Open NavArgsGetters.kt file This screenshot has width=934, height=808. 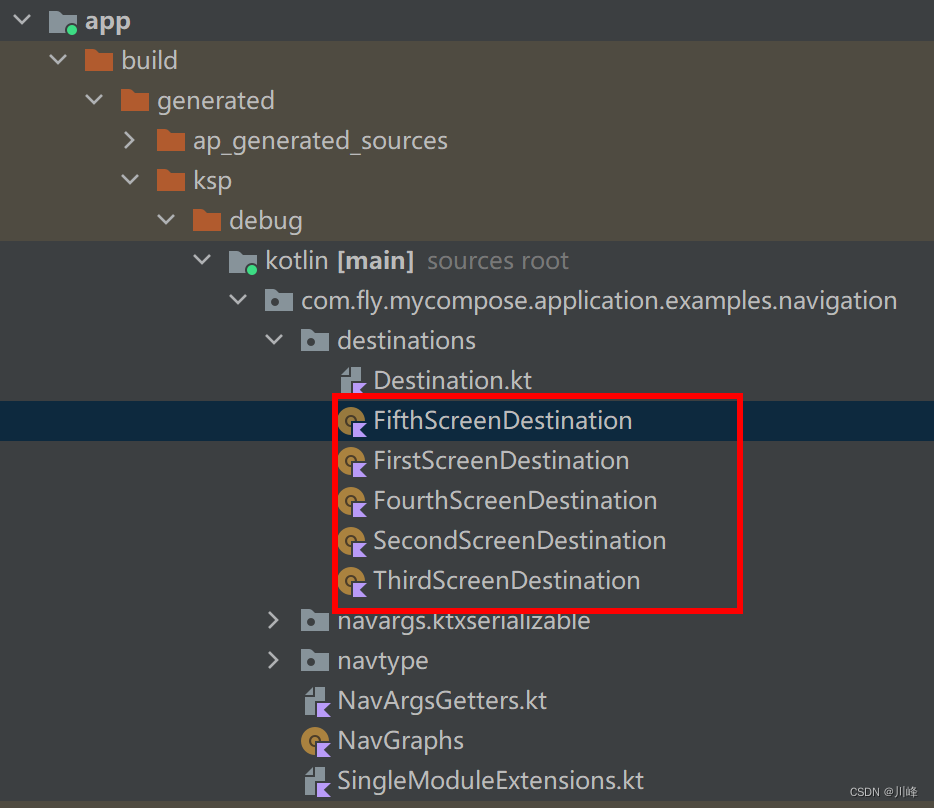442,701
